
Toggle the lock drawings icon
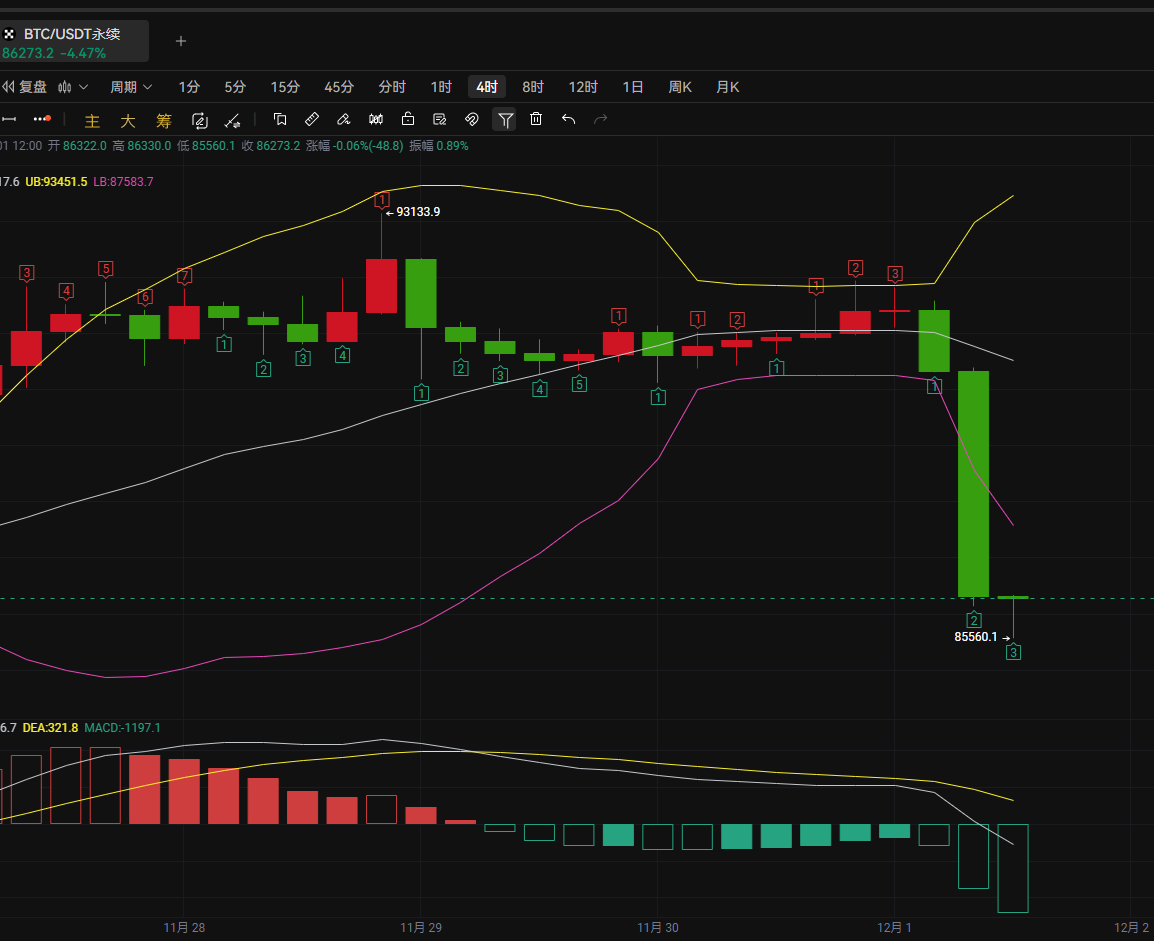click(x=408, y=120)
